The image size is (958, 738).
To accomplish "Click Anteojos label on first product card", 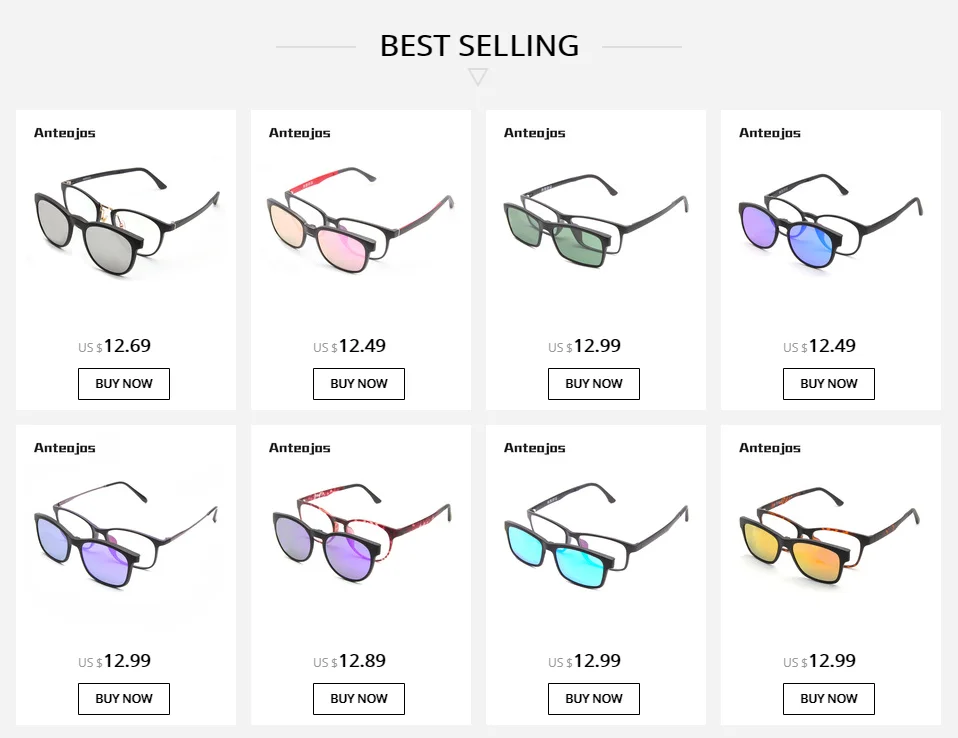I will coord(65,133).
